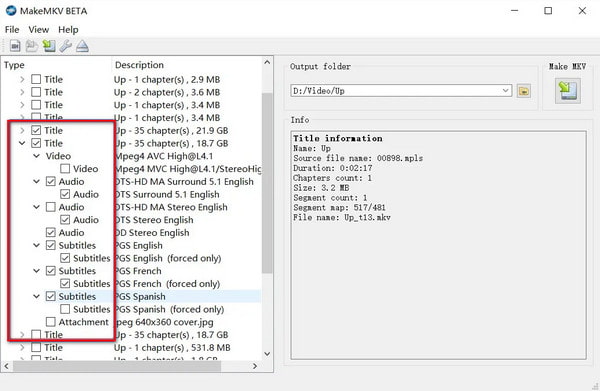Check the Title with 3.6 MB
The width and height of the screenshot is (600, 391).
pyautogui.click(x=36, y=92)
